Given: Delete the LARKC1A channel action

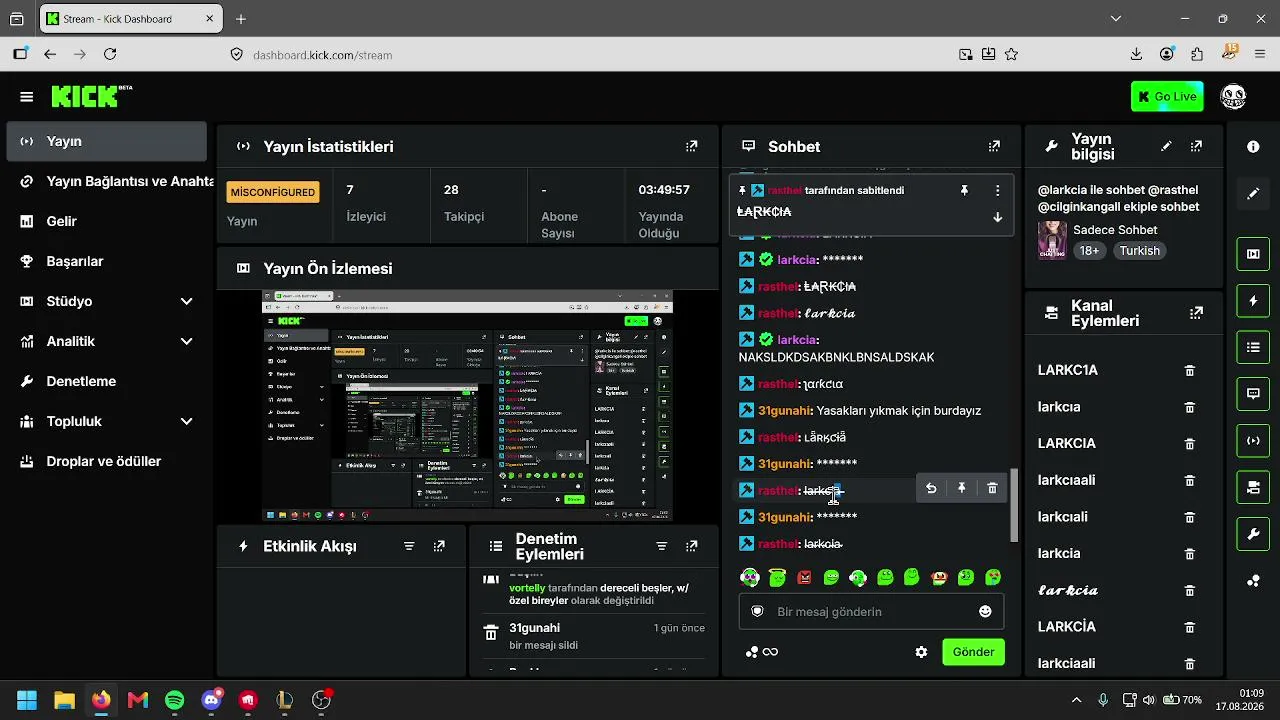Looking at the screenshot, I should 1190,370.
